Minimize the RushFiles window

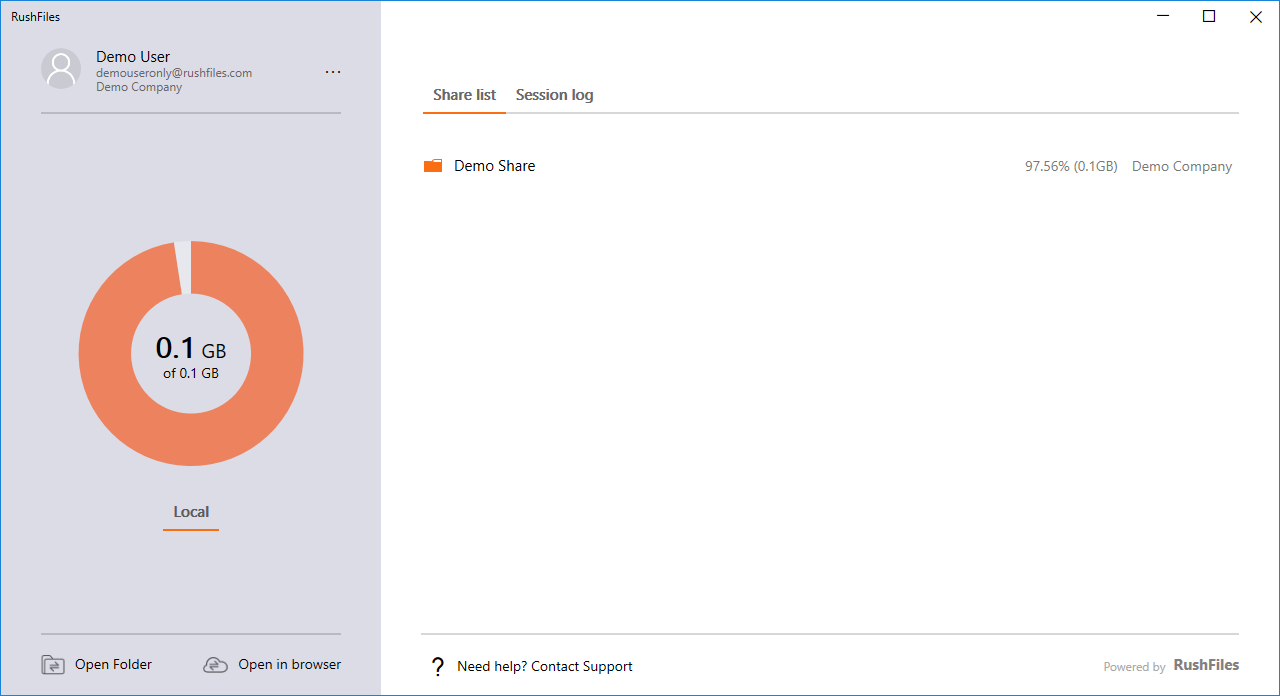pos(1163,16)
